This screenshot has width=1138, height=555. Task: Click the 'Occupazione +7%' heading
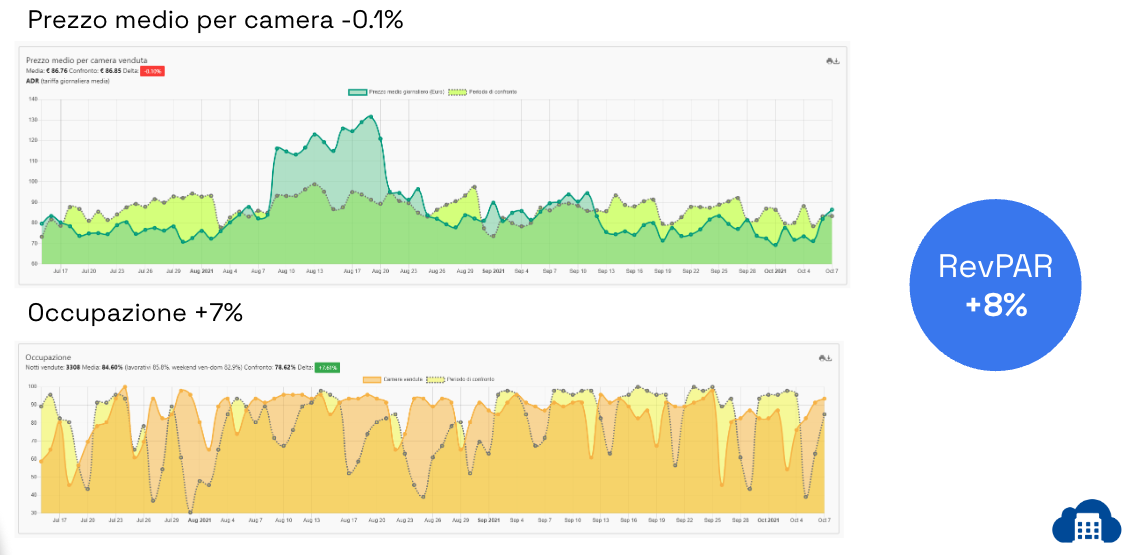tap(135, 313)
